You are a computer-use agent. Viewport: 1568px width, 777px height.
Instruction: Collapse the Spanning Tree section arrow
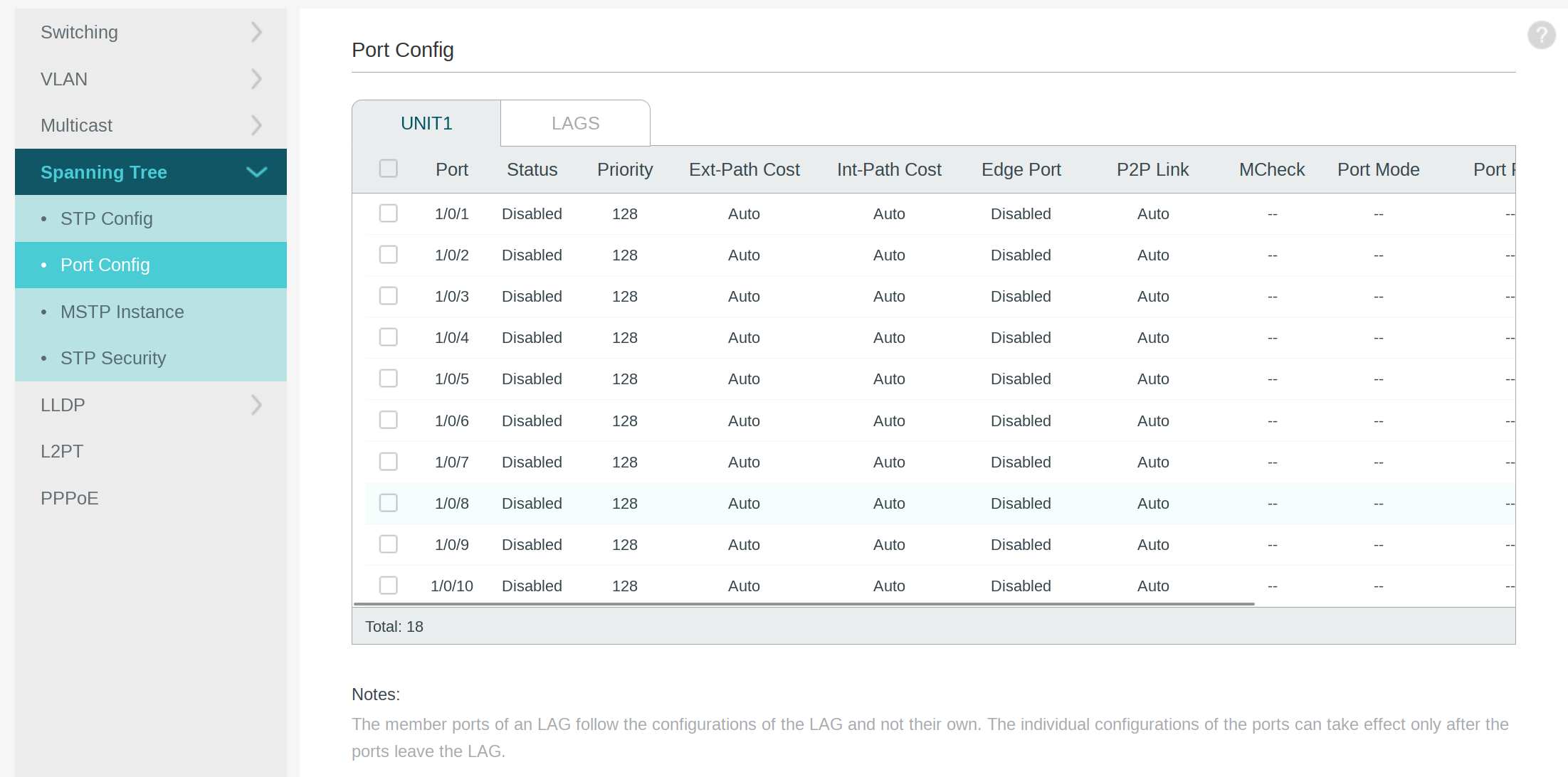pos(256,172)
